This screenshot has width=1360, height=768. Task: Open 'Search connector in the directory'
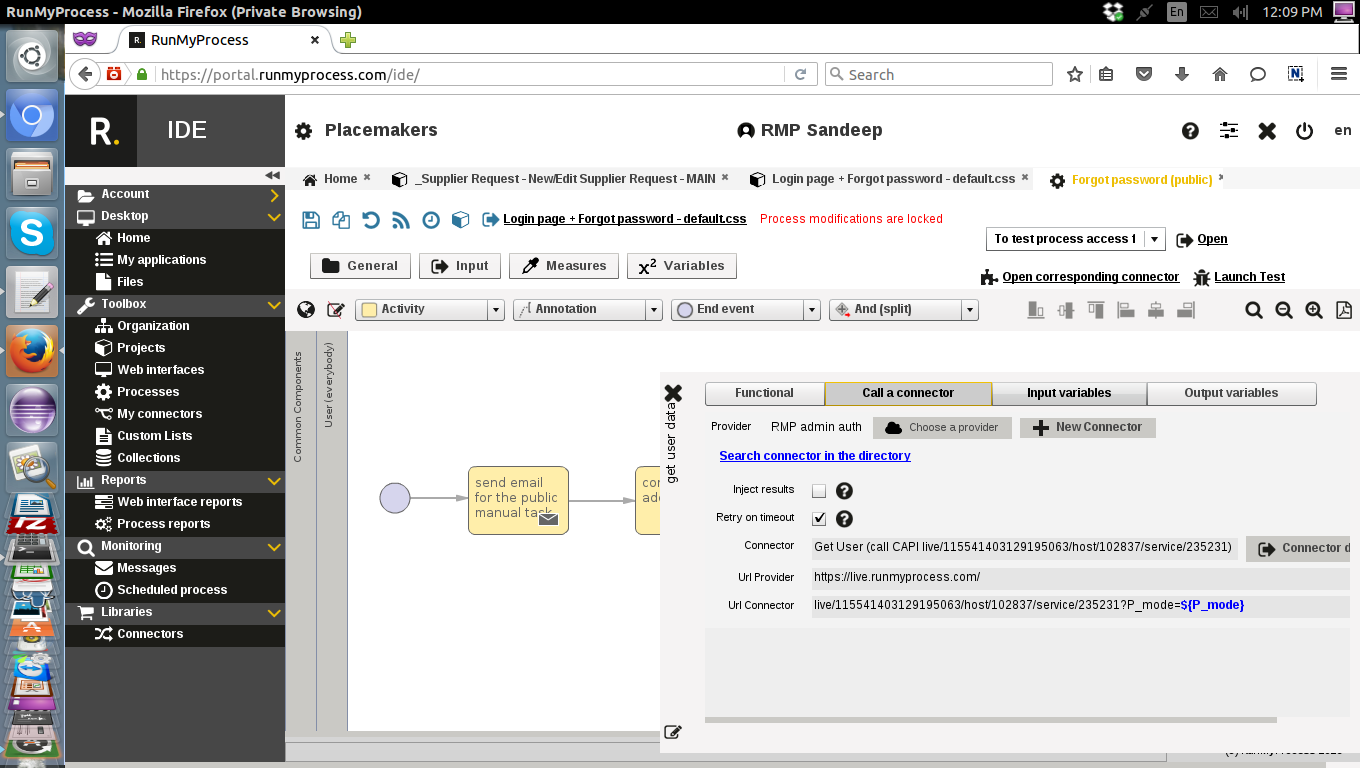click(x=815, y=456)
